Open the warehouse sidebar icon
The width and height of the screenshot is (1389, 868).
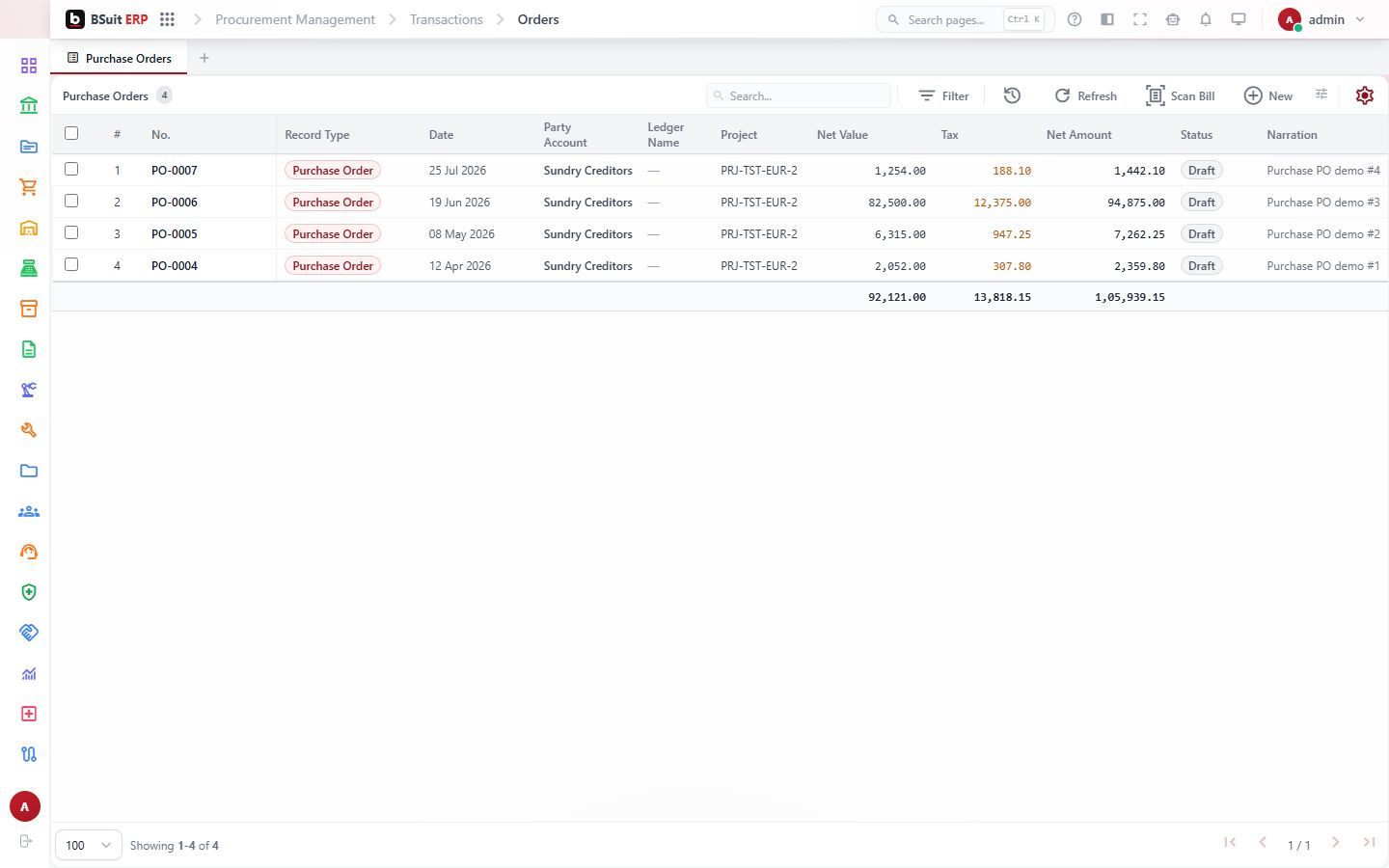29,228
